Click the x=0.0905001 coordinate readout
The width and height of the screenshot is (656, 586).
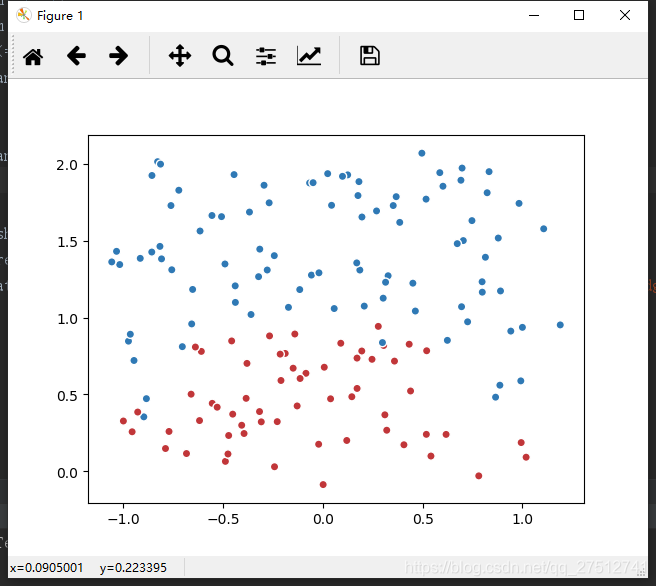[46, 568]
